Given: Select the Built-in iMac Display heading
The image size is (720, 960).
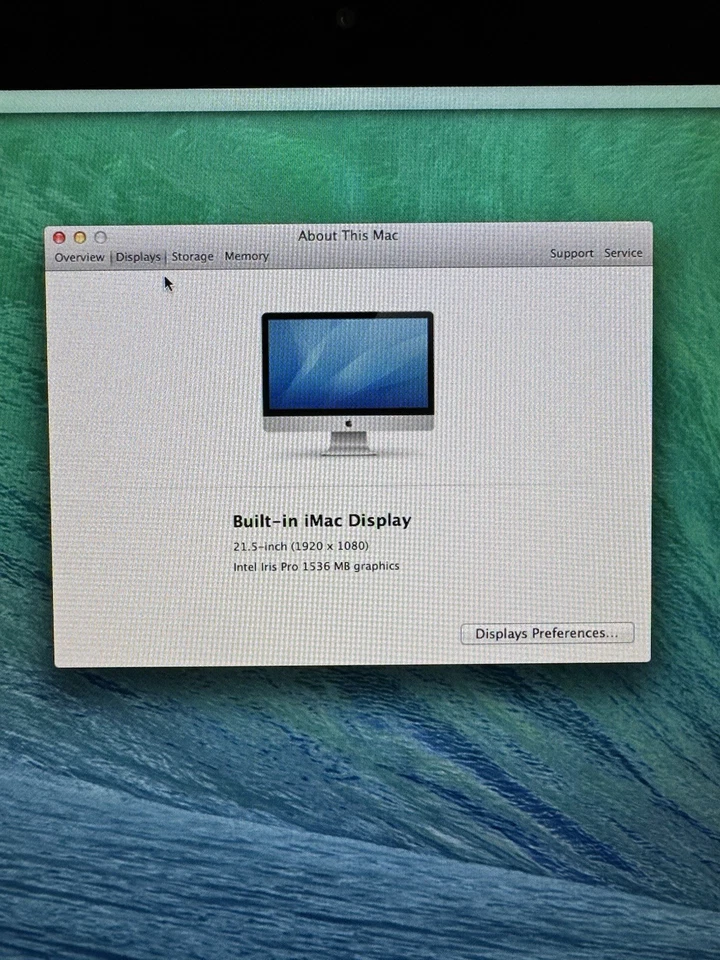Looking at the screenshot, I should (x=322, y=520).
